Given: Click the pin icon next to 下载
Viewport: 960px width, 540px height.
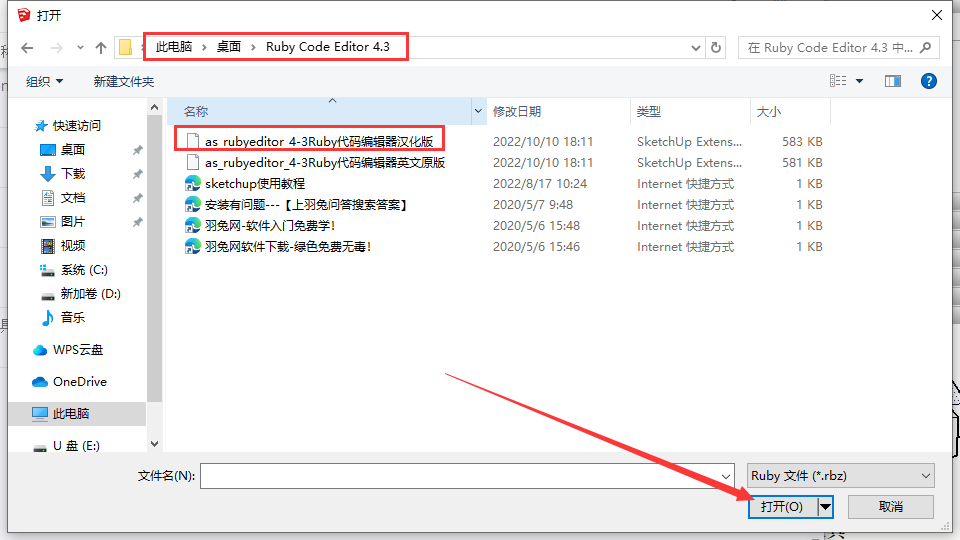Looking at the screenshot, I should click(x=138, y=174).
